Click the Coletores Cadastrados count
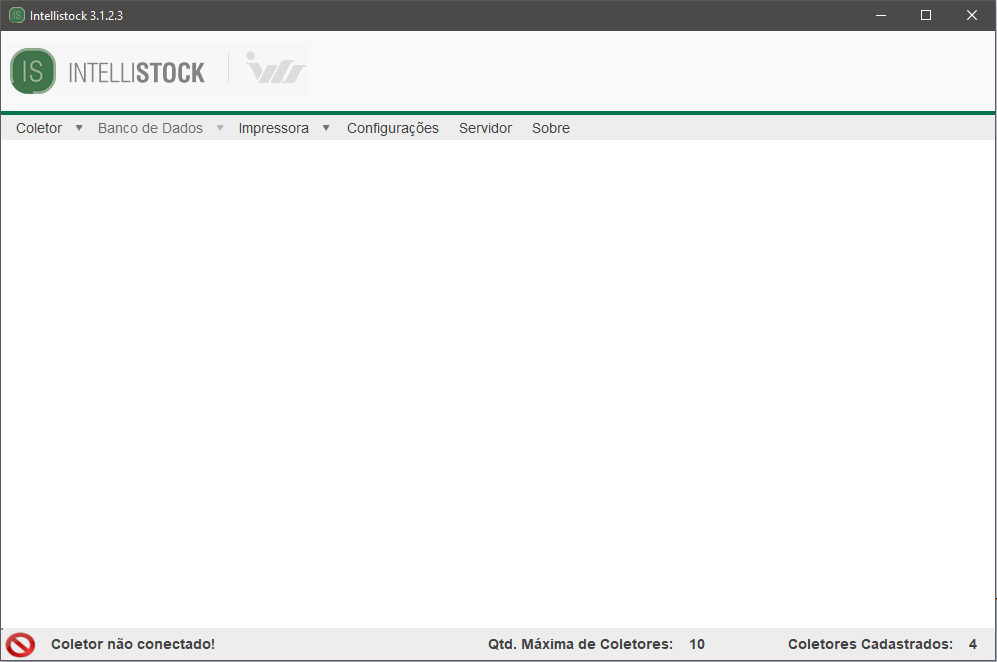The width and height of the screenshot is (997, 662). pos(972,645)
